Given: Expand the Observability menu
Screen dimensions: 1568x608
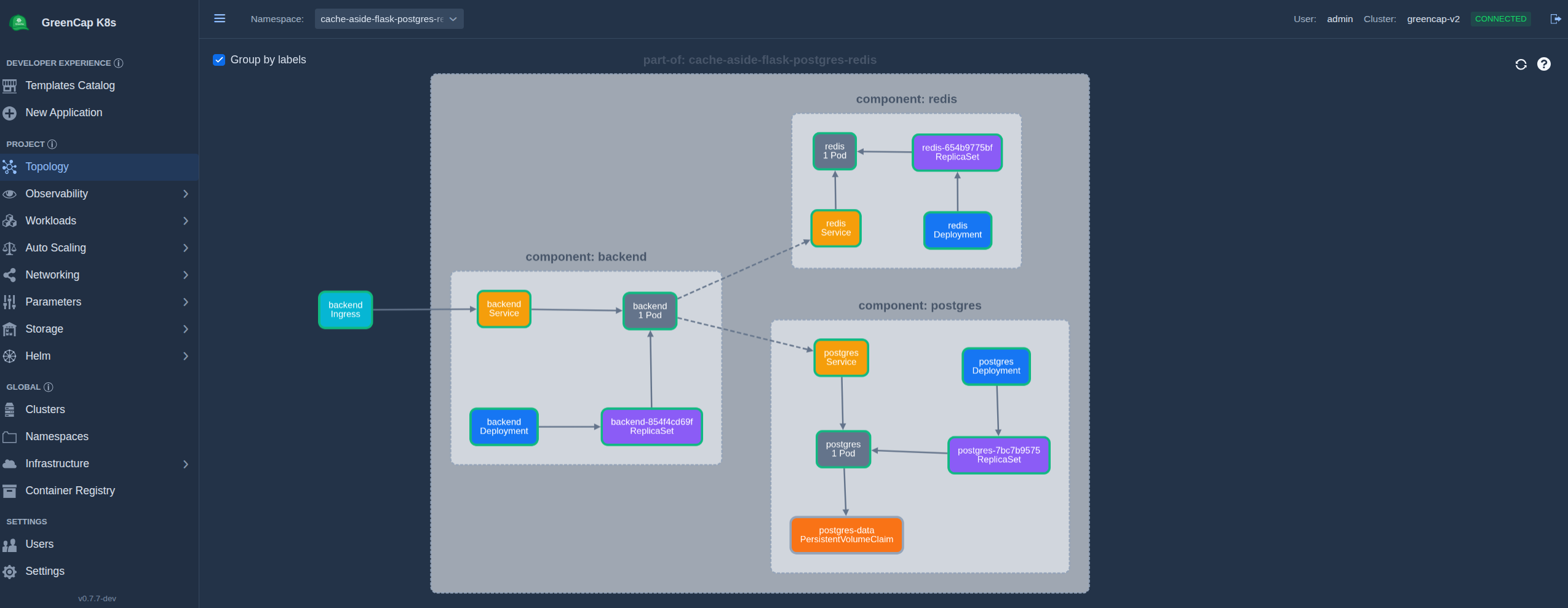Looking at the screenshot, I should coord(99,194).
